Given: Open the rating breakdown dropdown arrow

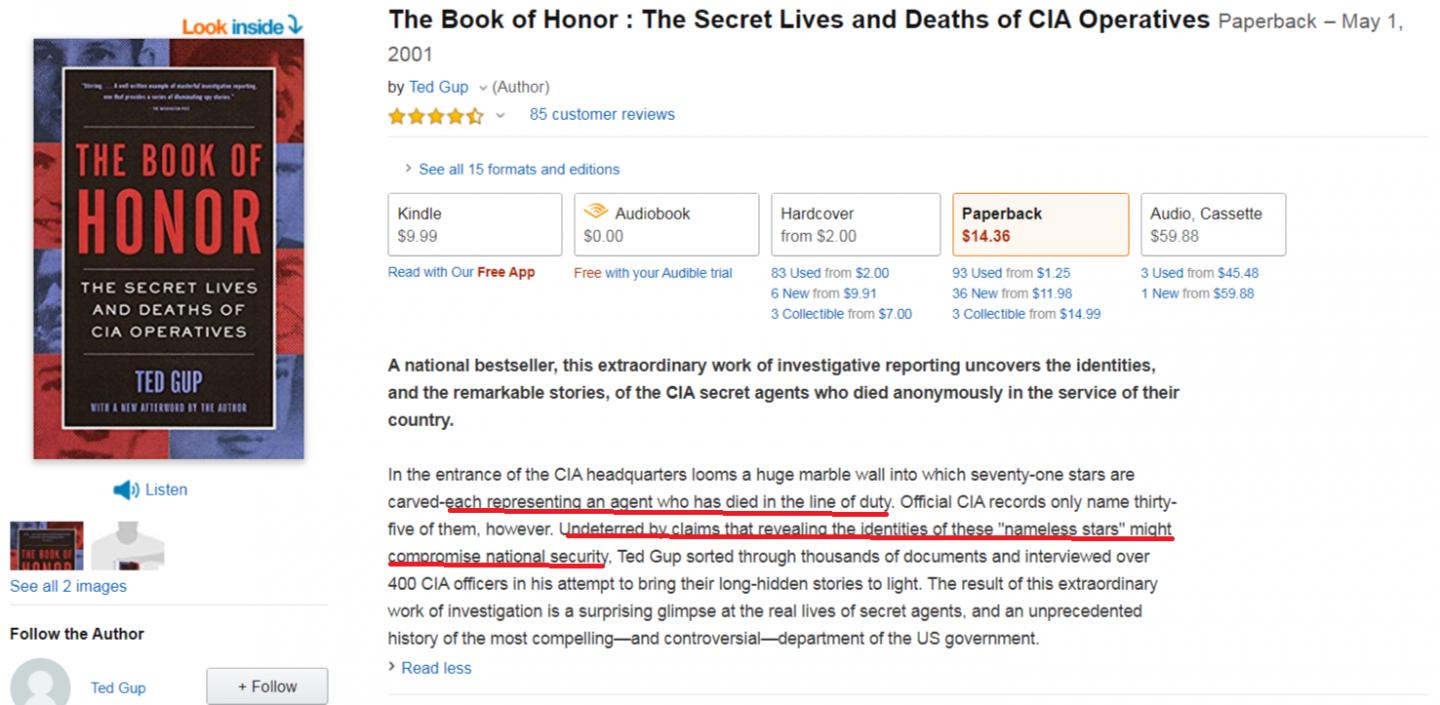Looking at the screenshot, I should pyautogui.click(x=500, y=116).
